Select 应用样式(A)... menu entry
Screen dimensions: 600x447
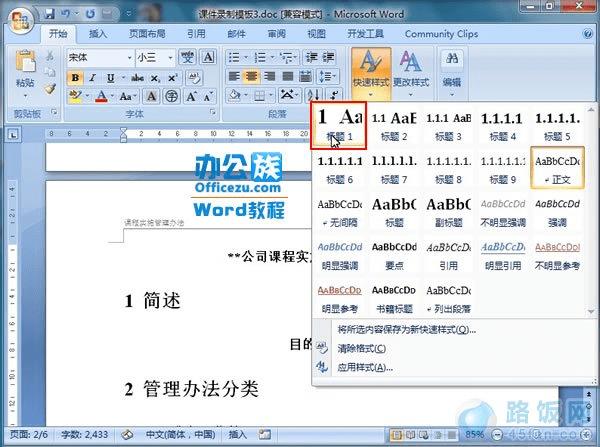[x=365, y=368]
